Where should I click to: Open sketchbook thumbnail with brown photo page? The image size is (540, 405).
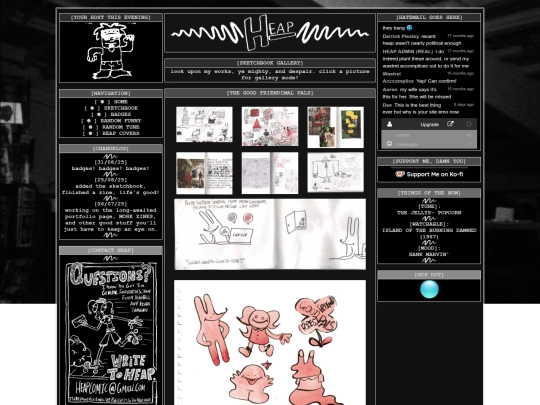(204, 173)
